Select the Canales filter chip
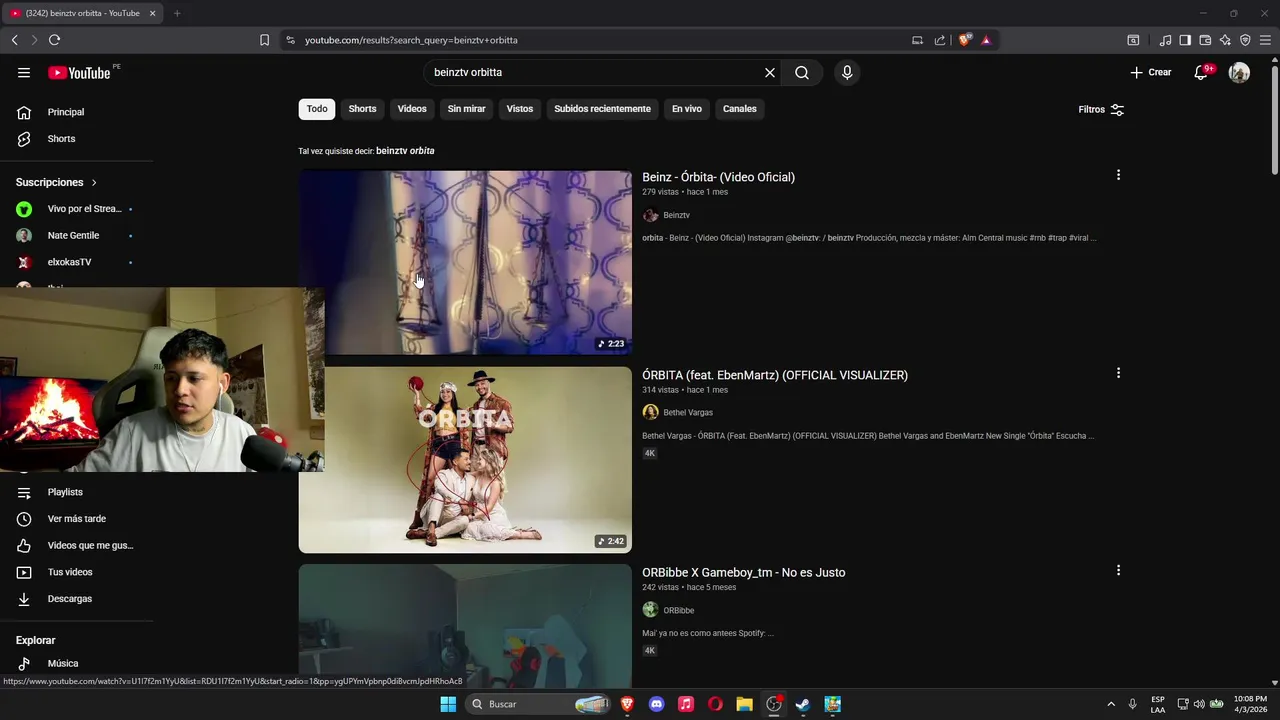This screenshot has height=720, width=1280. pyautogui.click(x=740, y=108)
